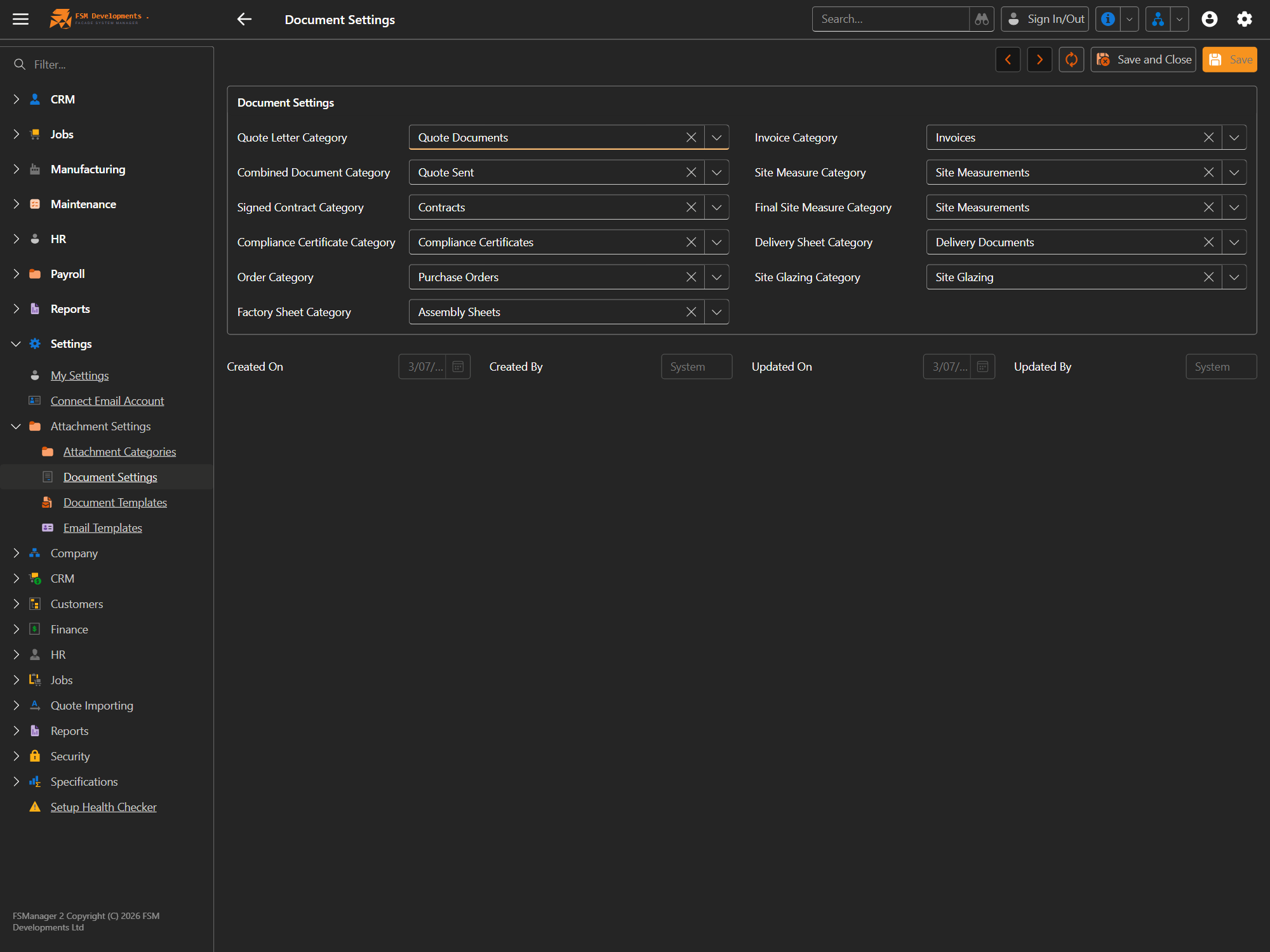This screenshot has width=1270, height=952.
Task: Open Factory Sheet Category dropdown
Action: 717,312
